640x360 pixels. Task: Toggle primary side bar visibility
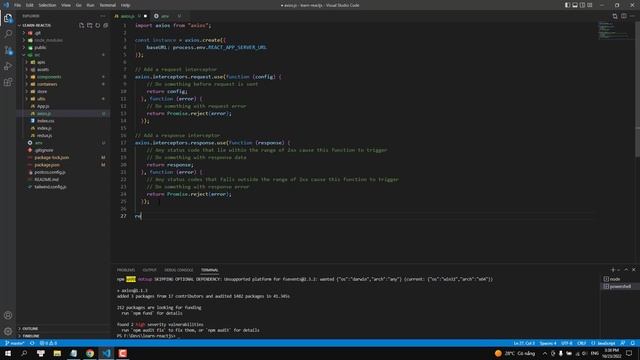pos(567,5)
